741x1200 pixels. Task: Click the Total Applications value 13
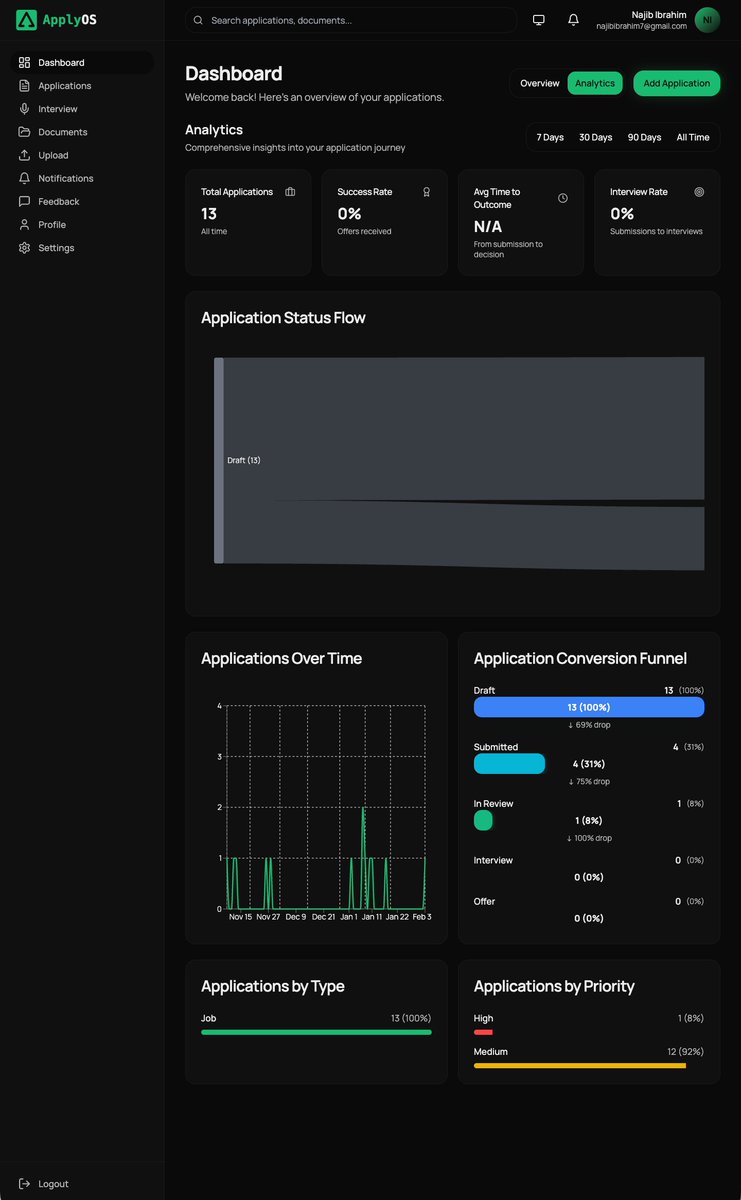point(209,213)
